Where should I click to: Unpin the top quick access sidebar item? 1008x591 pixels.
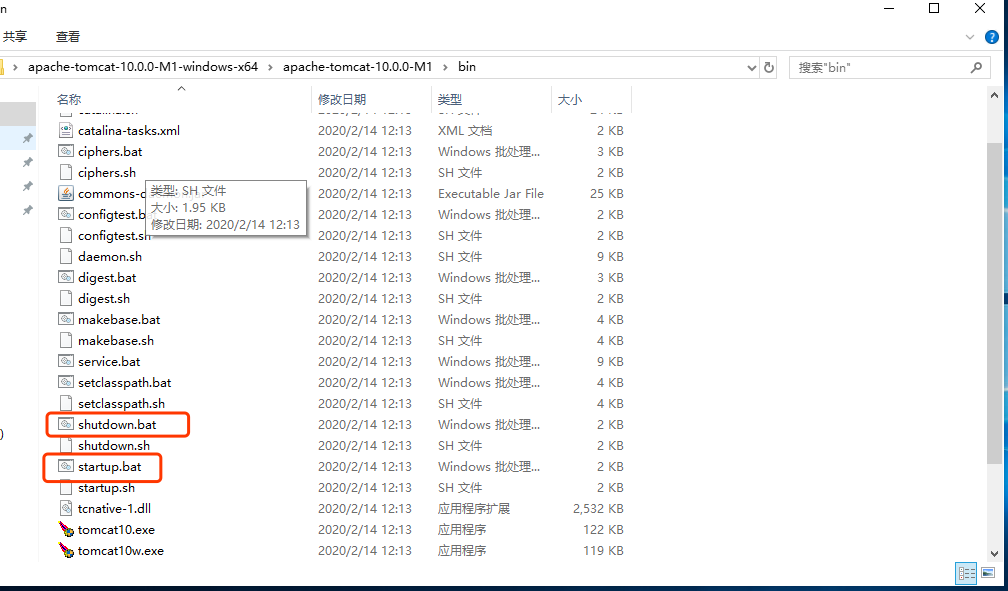click(28, 138)
